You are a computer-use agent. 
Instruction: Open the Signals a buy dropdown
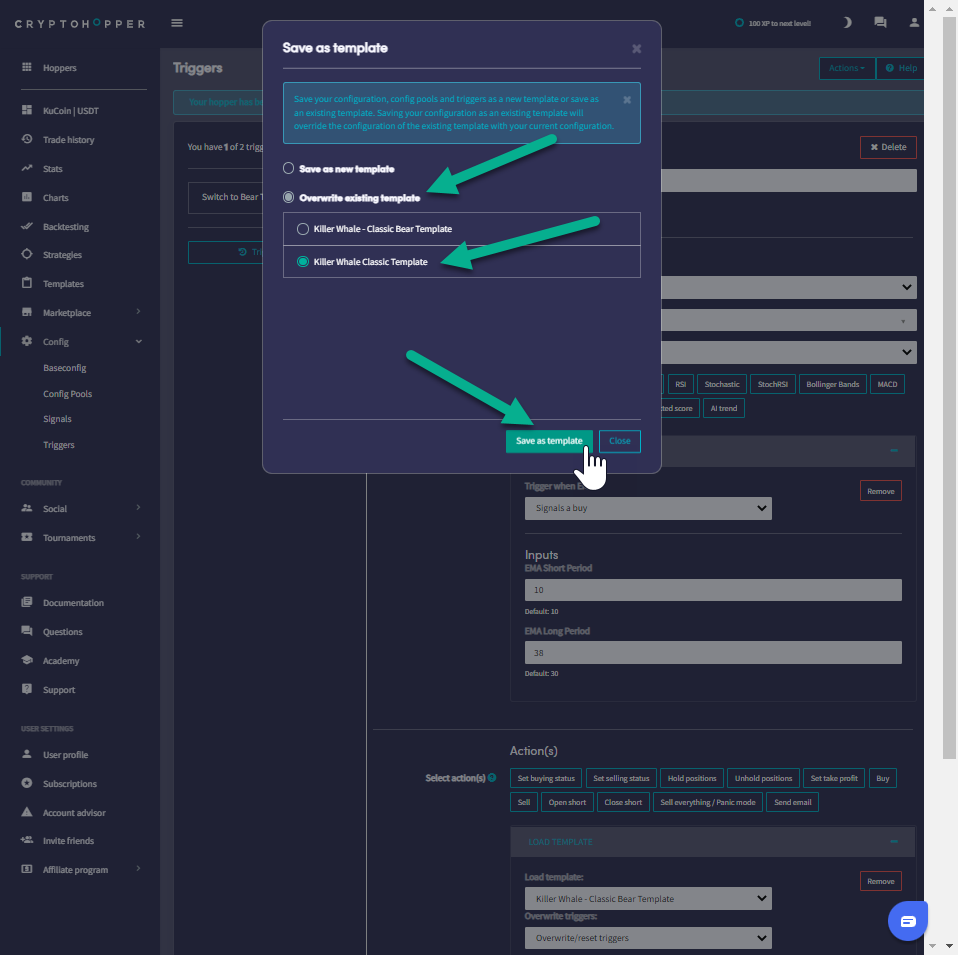[x=648, y=509]
